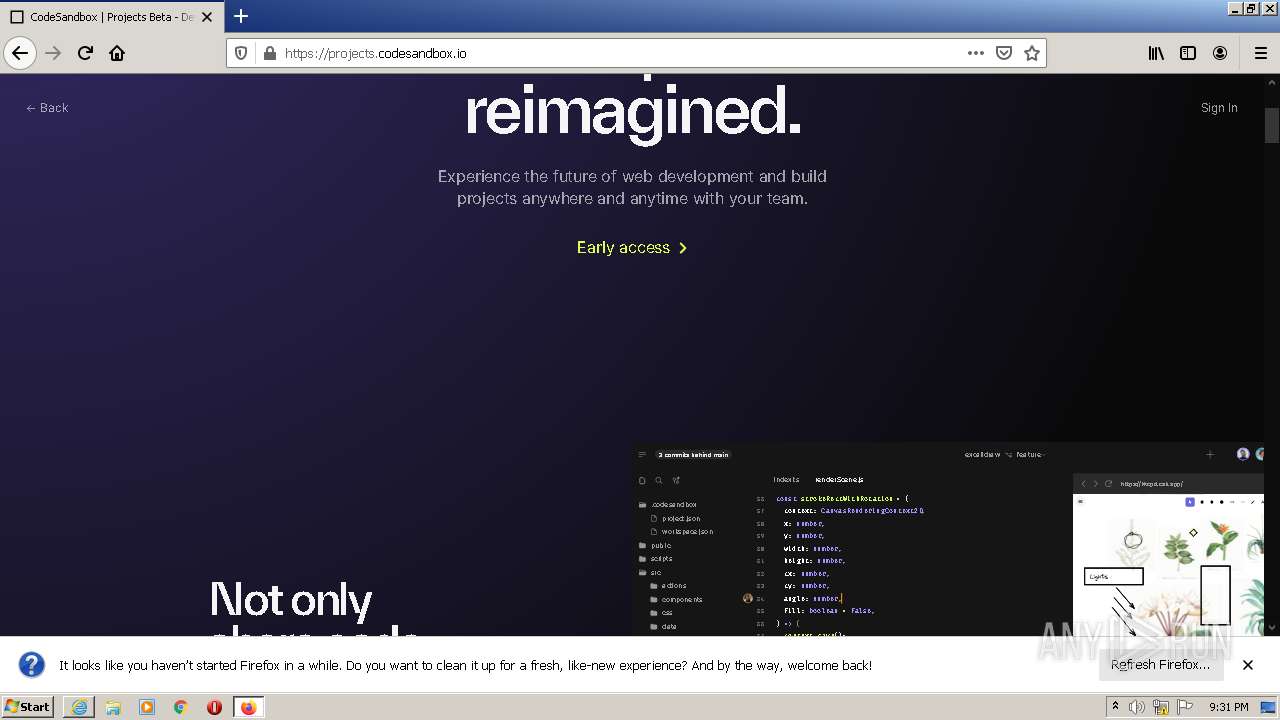1280x720 pixels.
Task: Click the code editor product screenshot
Action: 948,538
